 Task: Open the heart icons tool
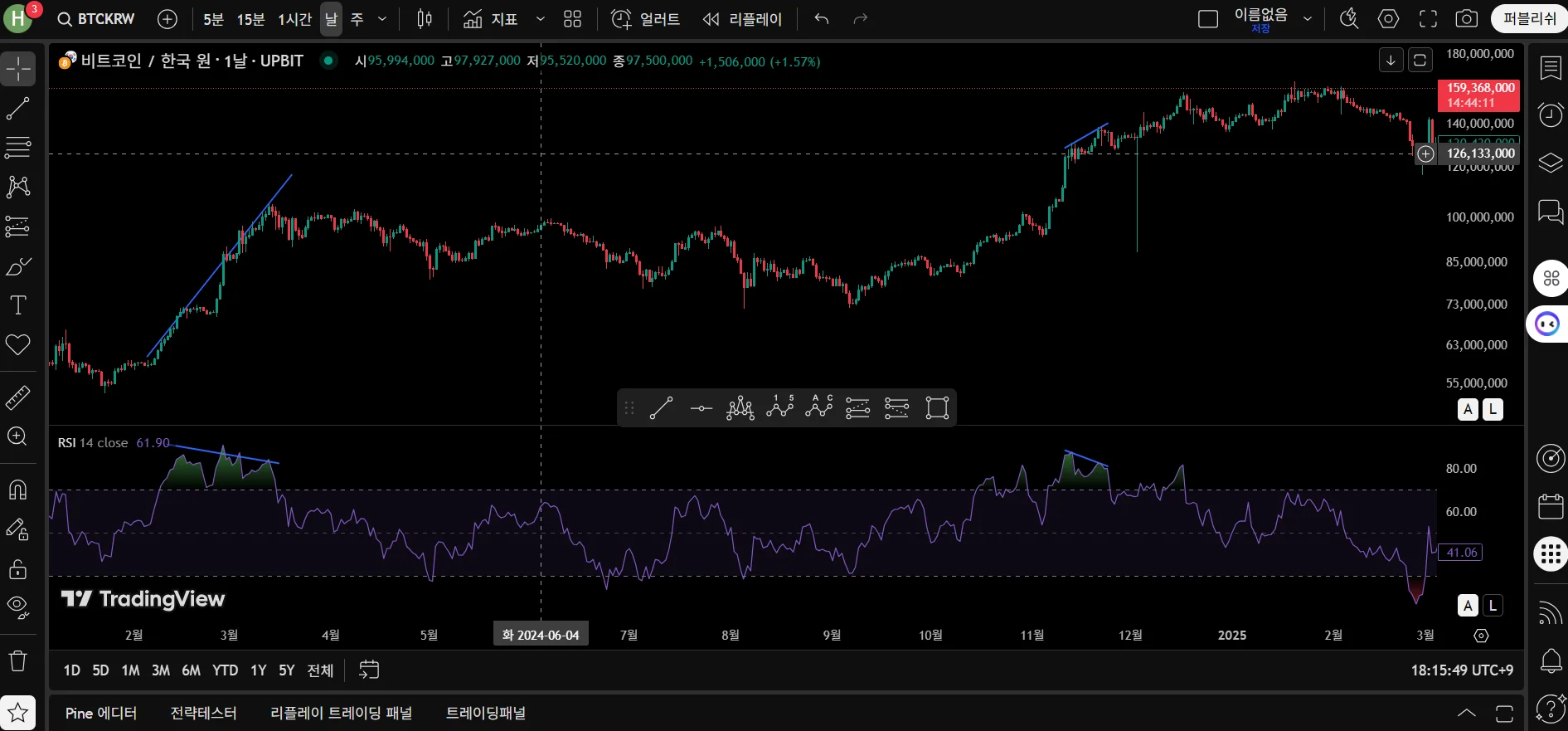tap(17, 344)
